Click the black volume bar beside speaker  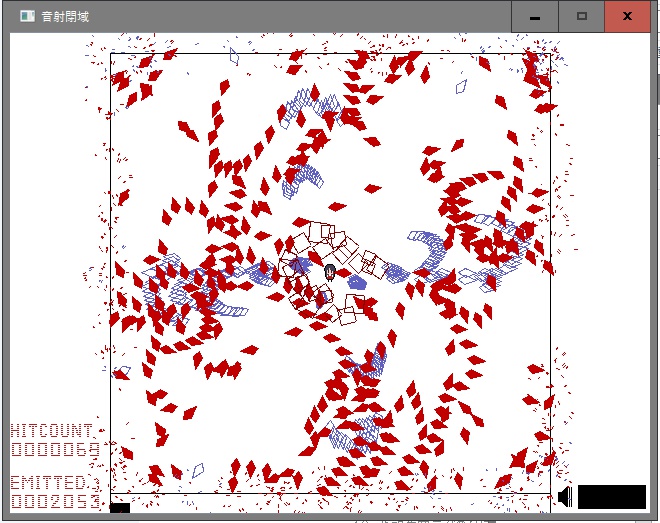[x=612, y=497]
